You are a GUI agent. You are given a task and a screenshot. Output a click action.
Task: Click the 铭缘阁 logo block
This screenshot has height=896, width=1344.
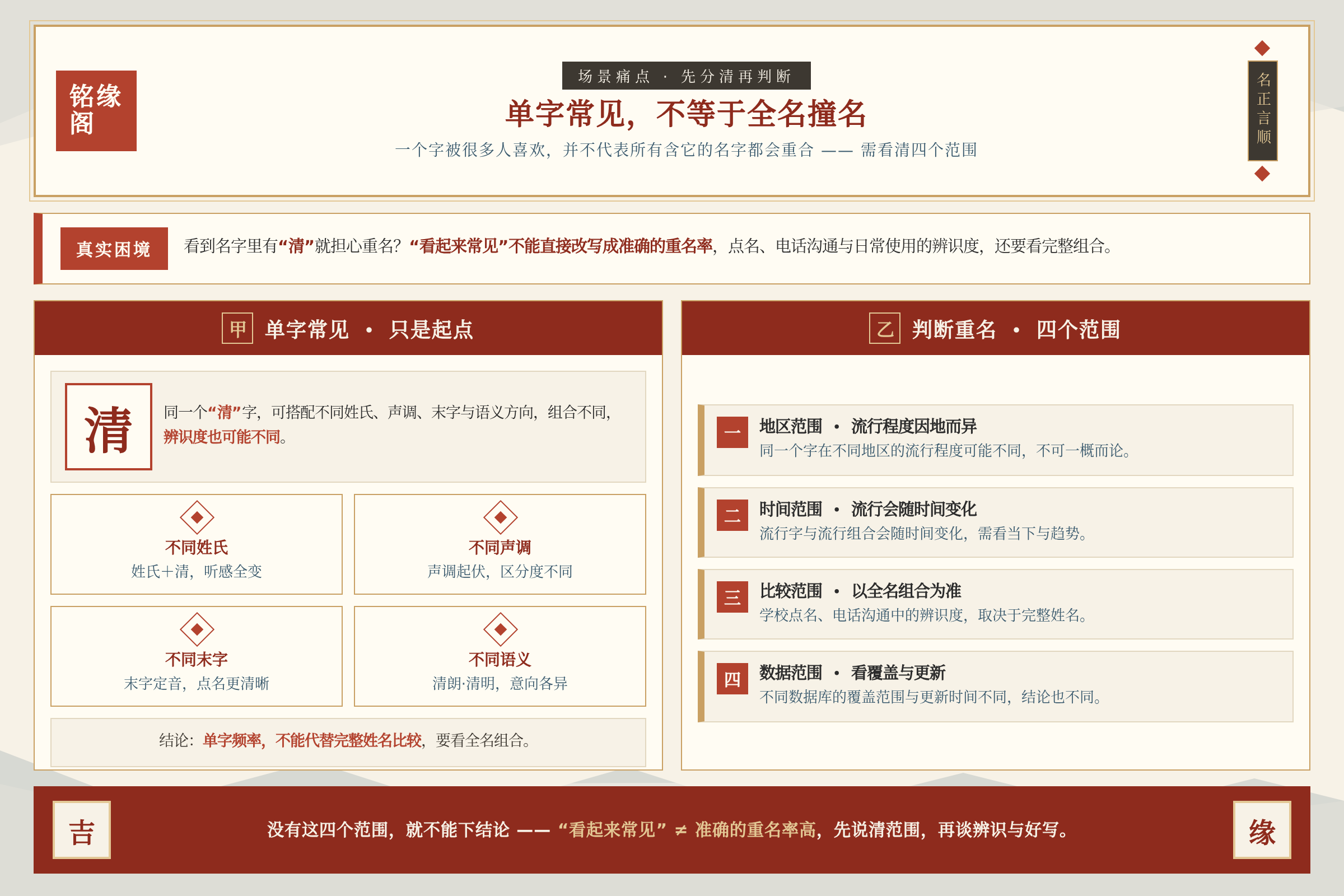96,111
